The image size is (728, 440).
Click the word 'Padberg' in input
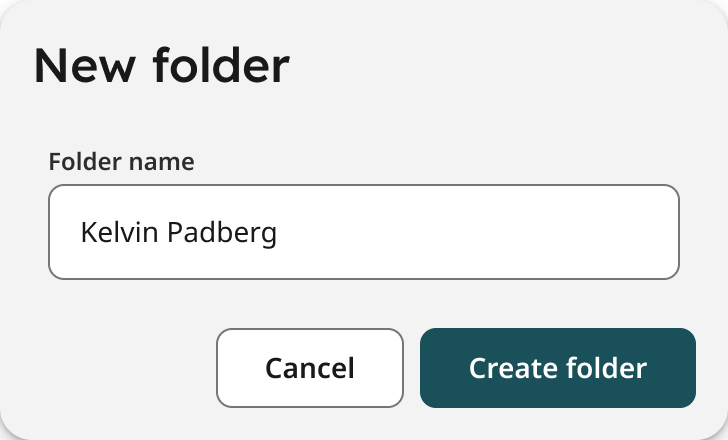click(x=222, y=233)
